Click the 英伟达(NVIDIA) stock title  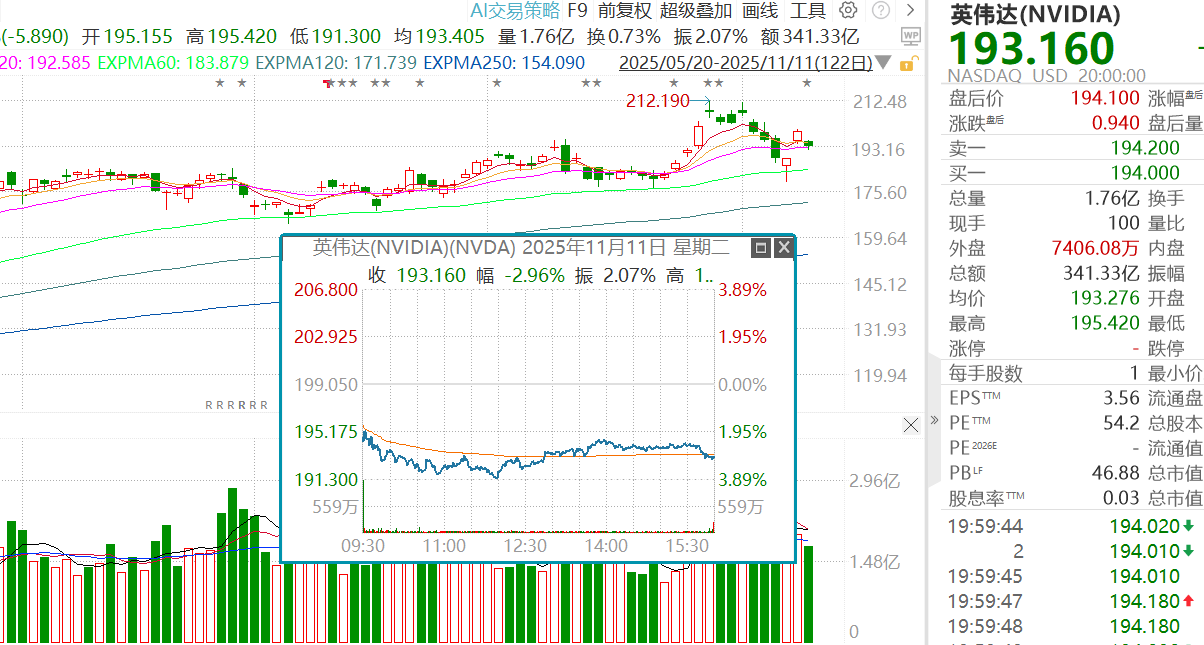(x=1034, y=14)
